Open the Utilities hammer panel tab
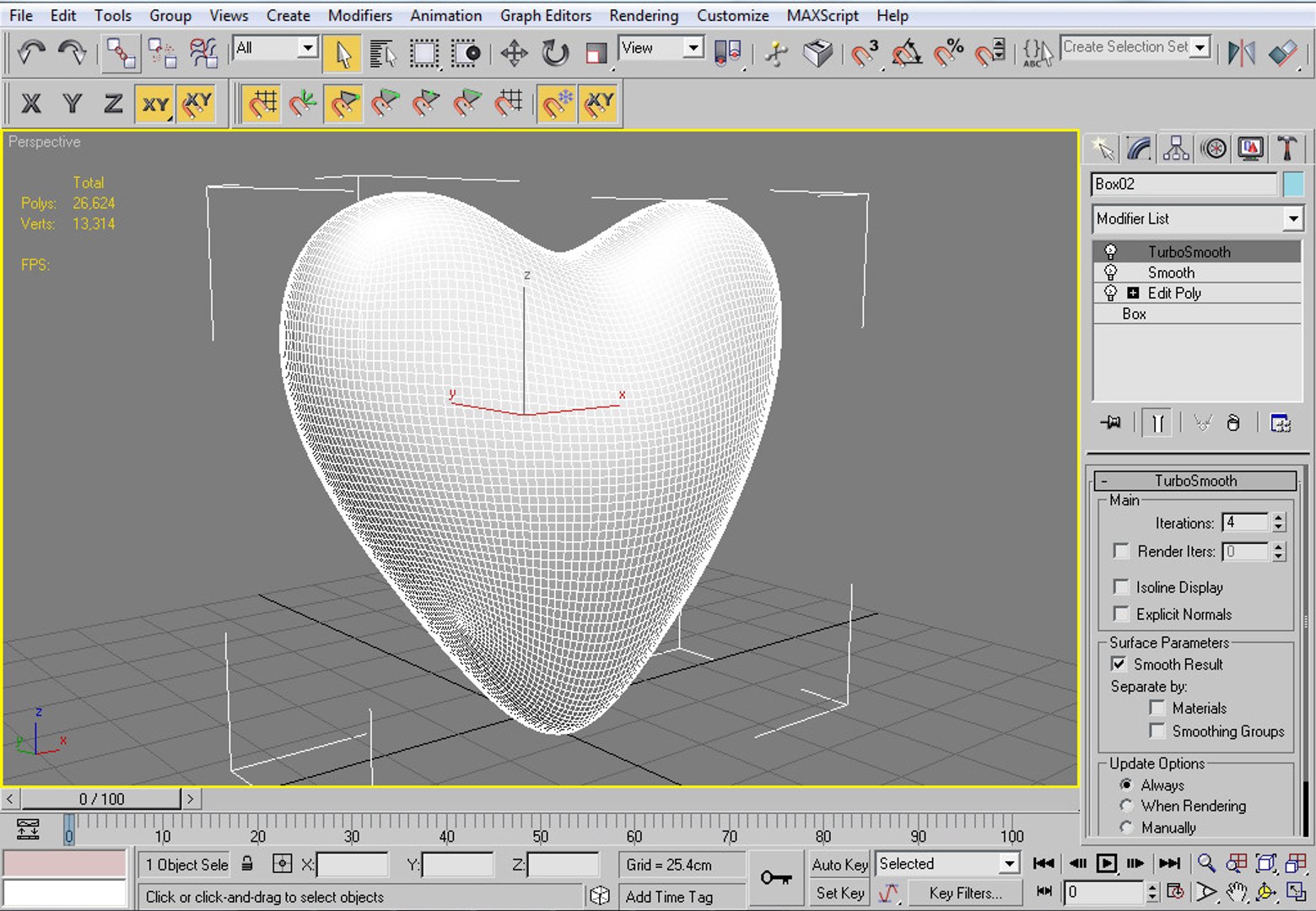The height and width of the screenshot is (911, 1316). tap(1287, 148)
